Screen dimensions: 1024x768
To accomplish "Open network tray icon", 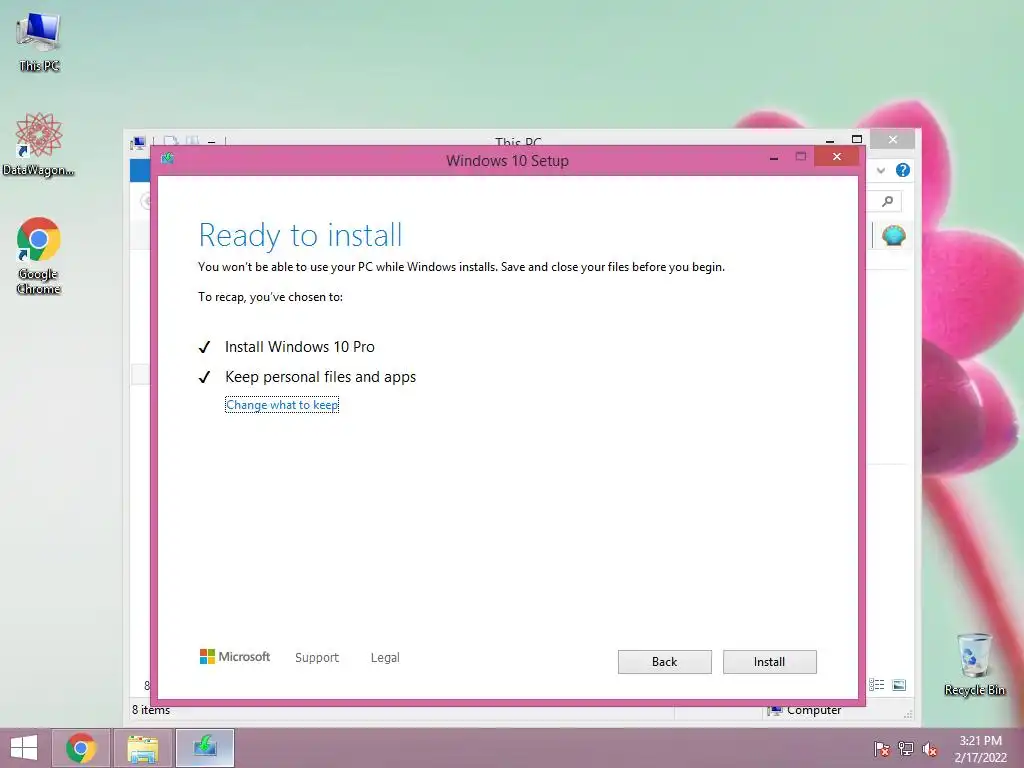I will tap(906, 749).
